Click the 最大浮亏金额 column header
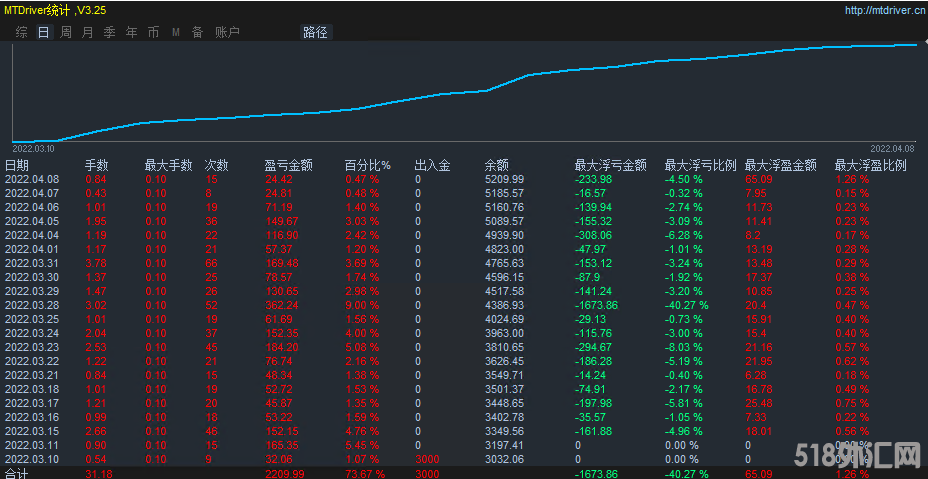The height and width of the screenshot is (479, 928). pyautogui.click(x=610, y=165)
